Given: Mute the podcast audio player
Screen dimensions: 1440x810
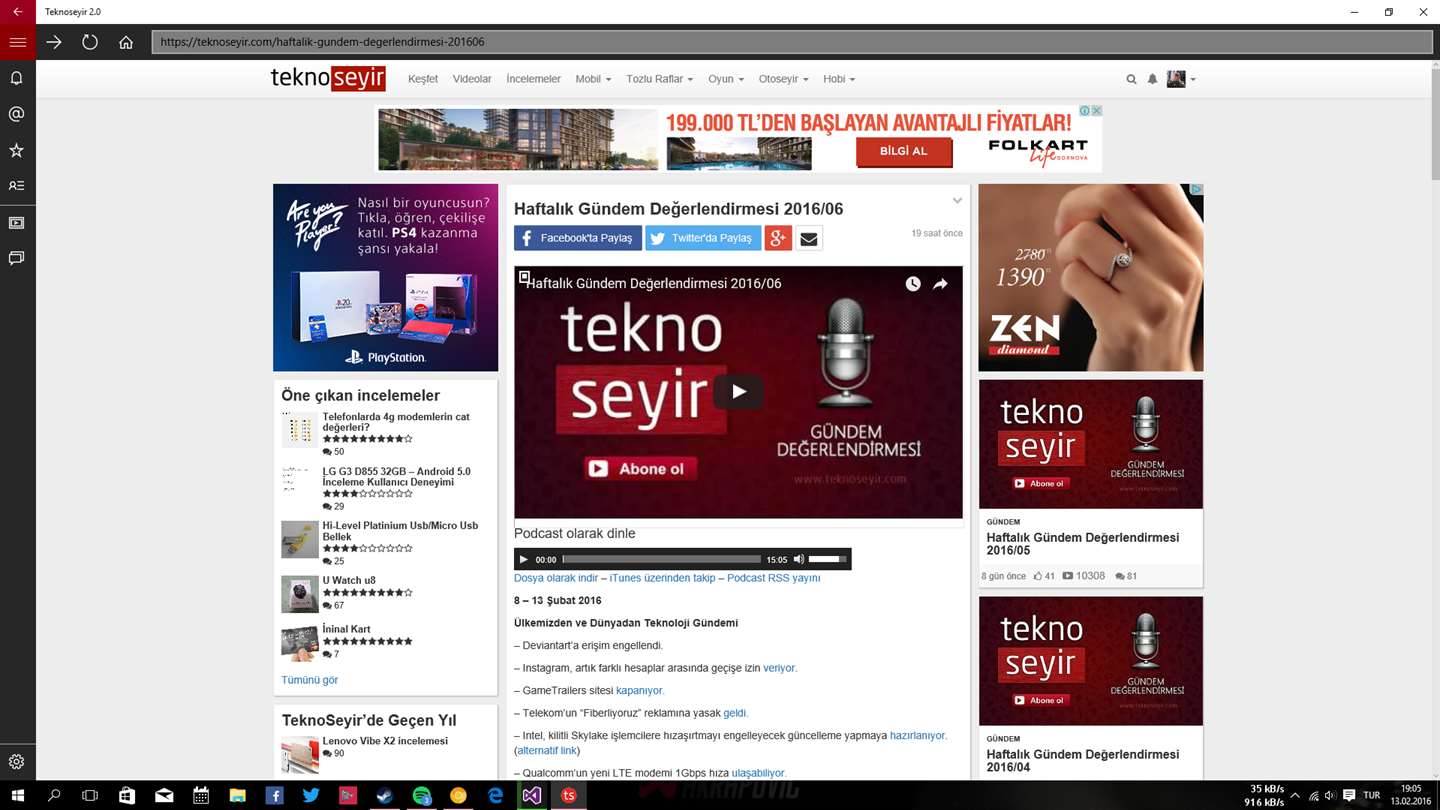Looking at the screenshot, I should 798,559.
